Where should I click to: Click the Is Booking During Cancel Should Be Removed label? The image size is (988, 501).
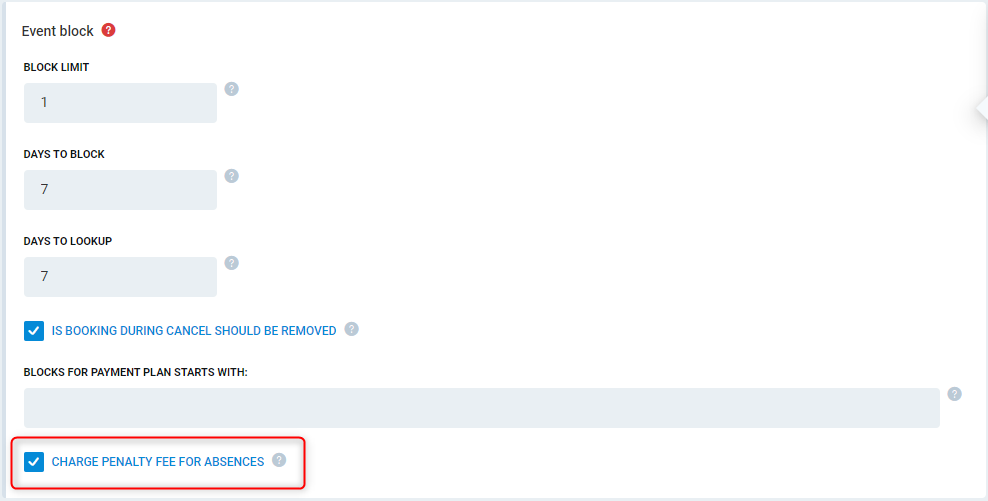pyautogui.click(x=194, y=331)
